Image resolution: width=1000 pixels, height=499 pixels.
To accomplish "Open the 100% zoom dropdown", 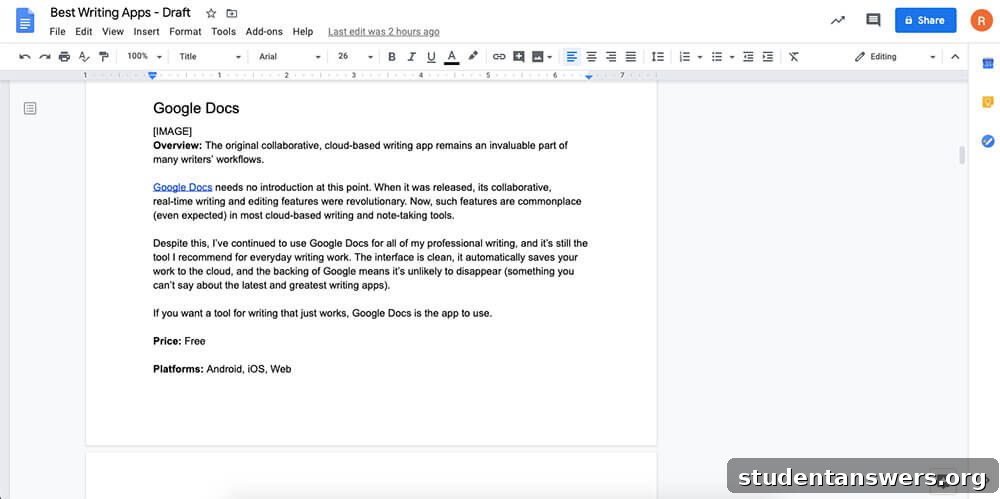I will tap(144, 57).
